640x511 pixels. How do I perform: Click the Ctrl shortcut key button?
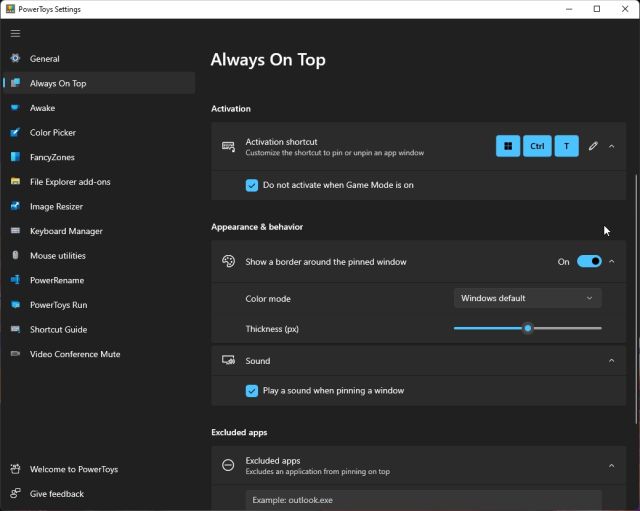[537, 146]
